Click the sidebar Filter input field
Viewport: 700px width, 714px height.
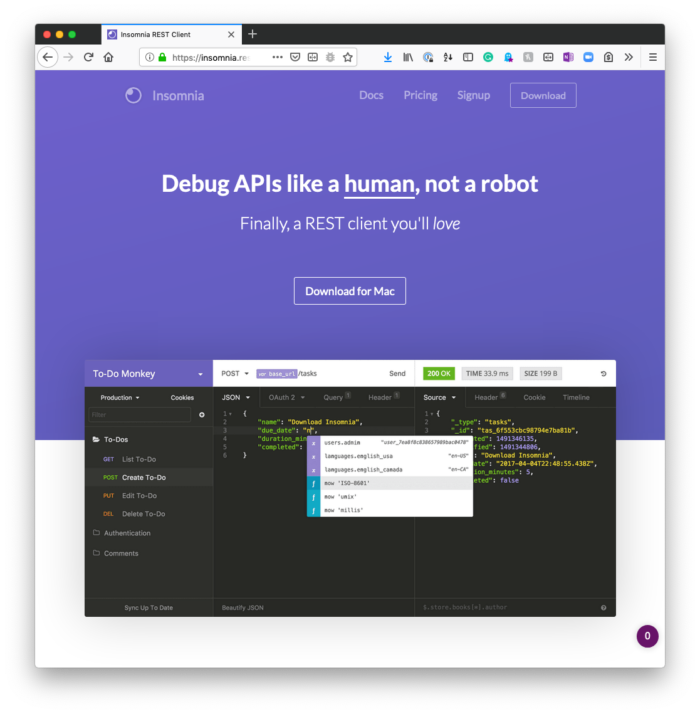coord(139,415)
